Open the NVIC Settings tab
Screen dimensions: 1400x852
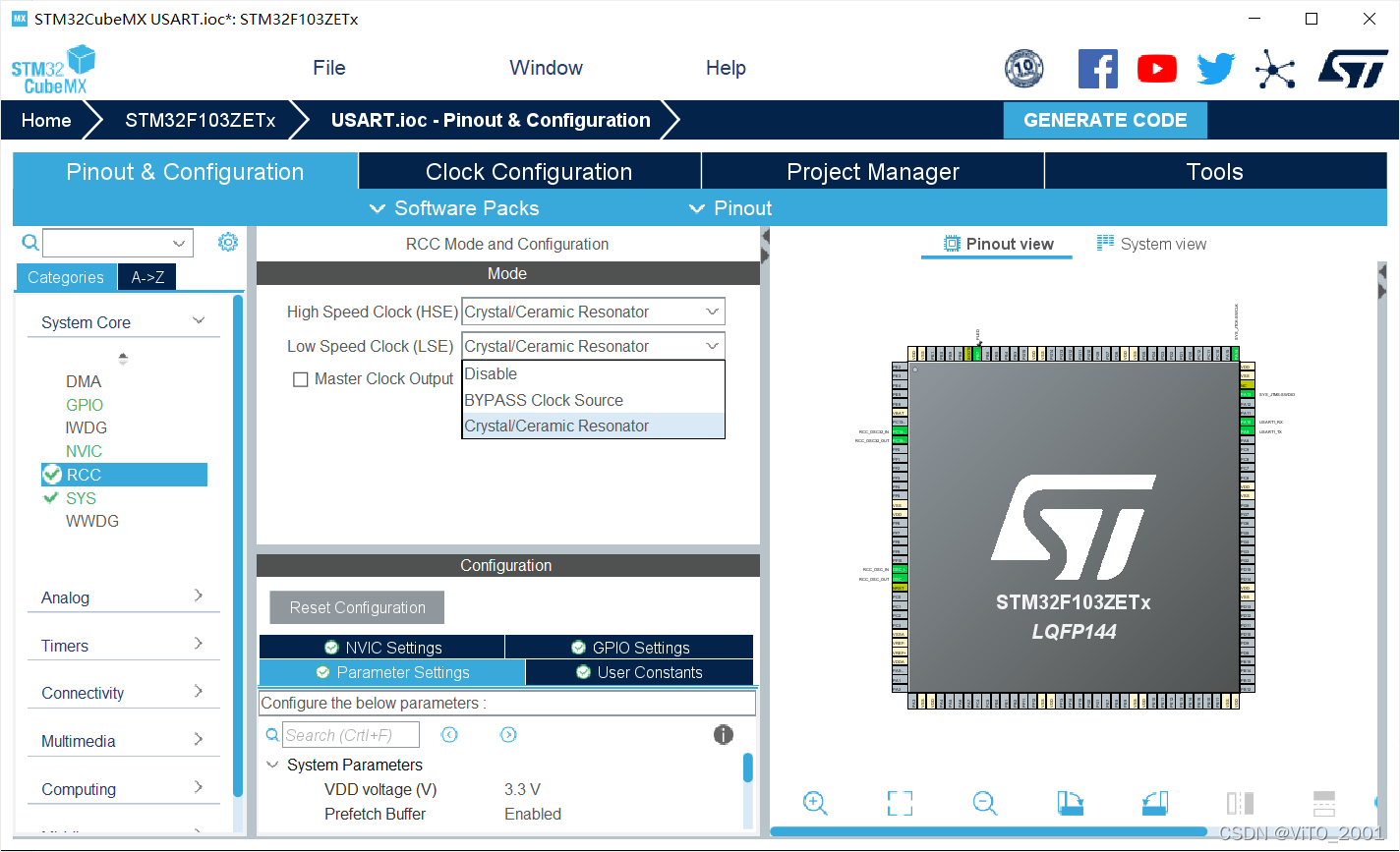coord(382,648)
